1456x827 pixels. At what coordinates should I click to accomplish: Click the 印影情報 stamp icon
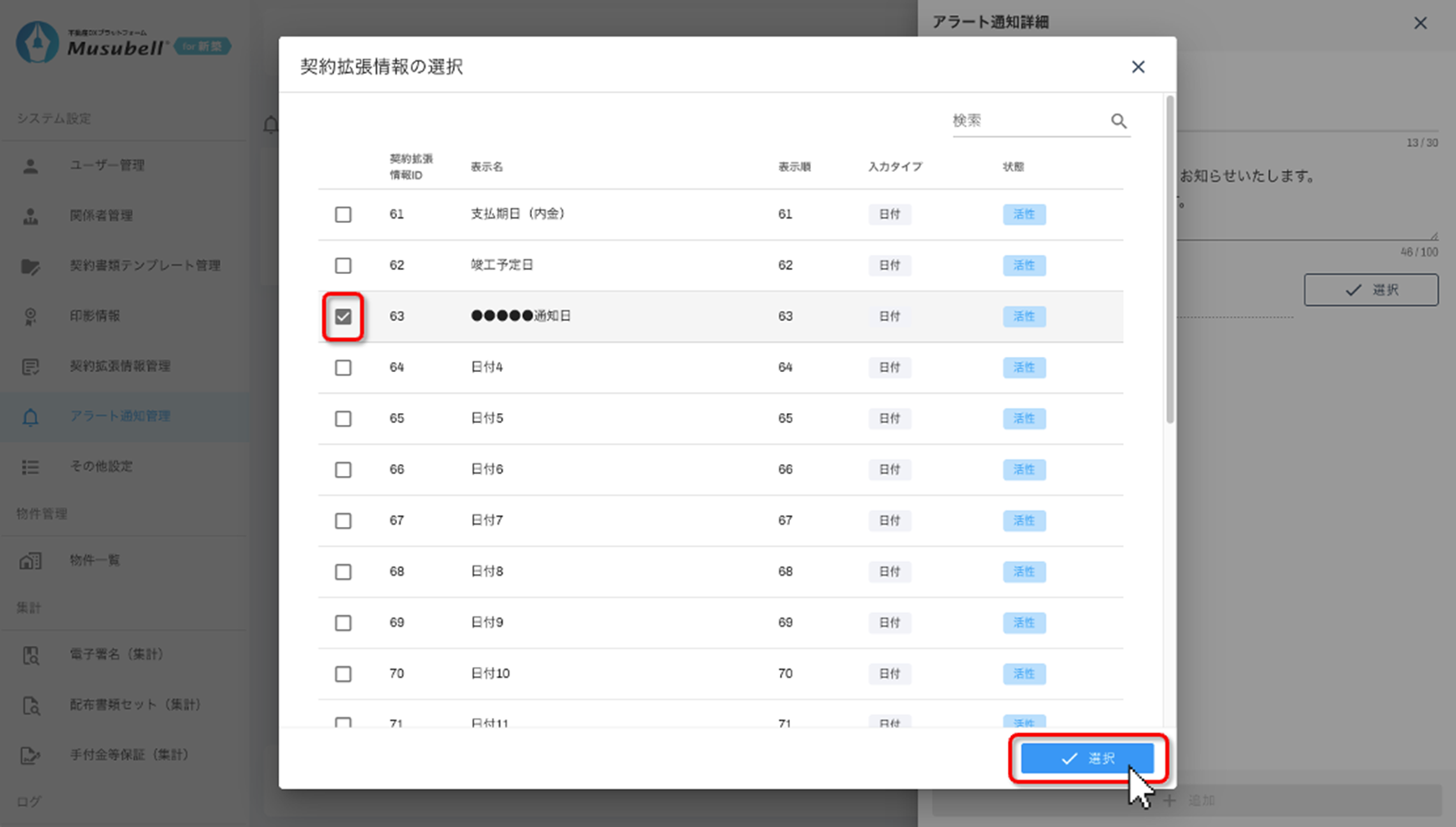coord(31,317)
